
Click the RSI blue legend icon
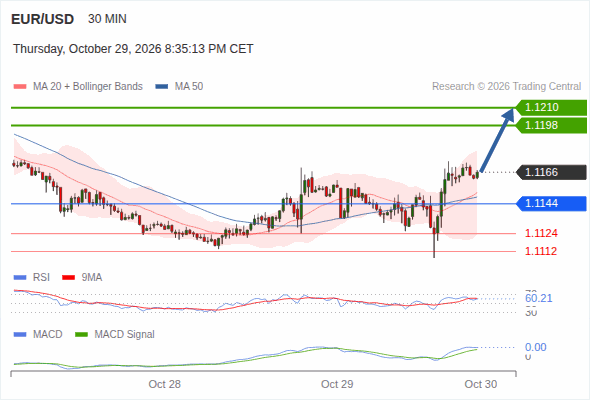coord(20,278)
